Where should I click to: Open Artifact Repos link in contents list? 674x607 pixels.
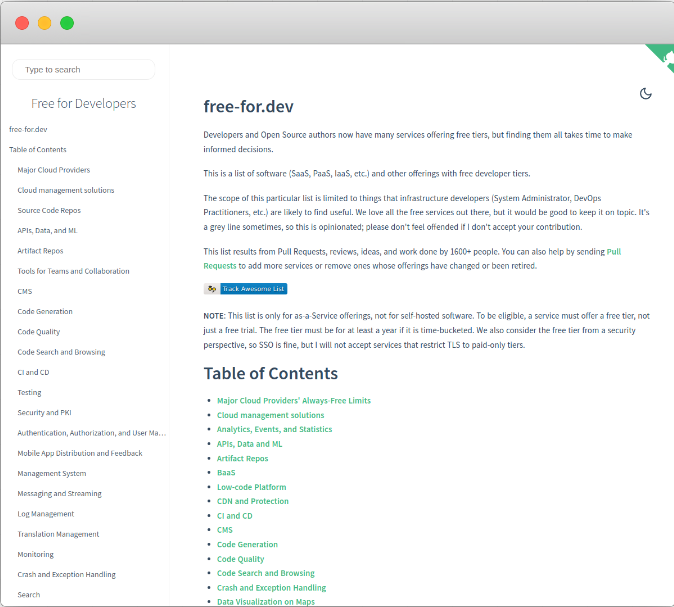point(242,459)
